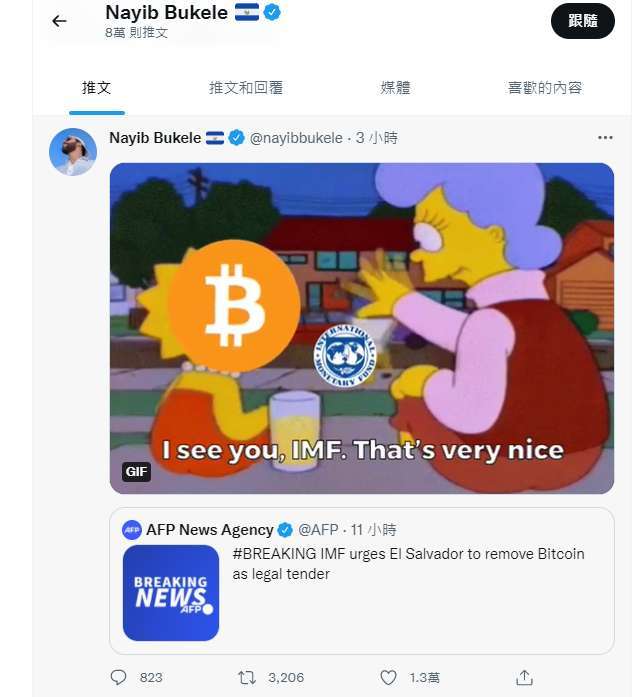Reply using the speech bubble icon
Screen dimensions: 640x697
118,677
